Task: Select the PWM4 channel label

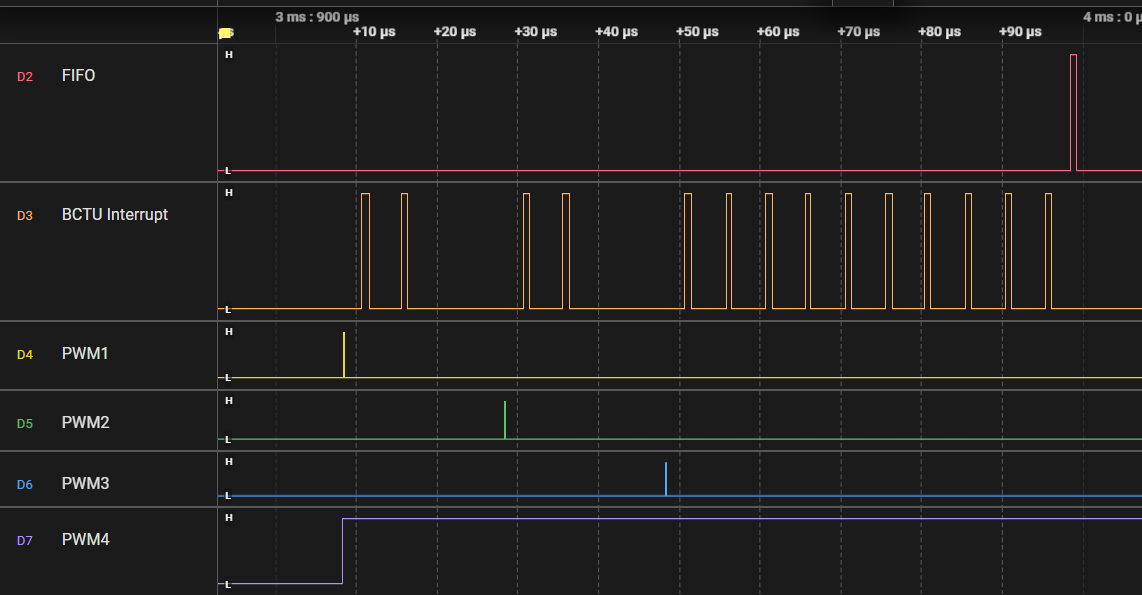Action: pyautogui.click(x=85, y=540)
